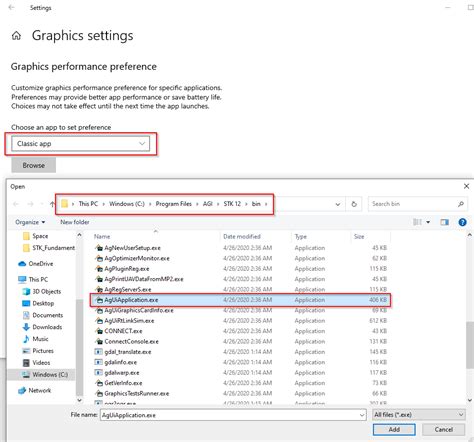Click New folder

tap(75, 222)
